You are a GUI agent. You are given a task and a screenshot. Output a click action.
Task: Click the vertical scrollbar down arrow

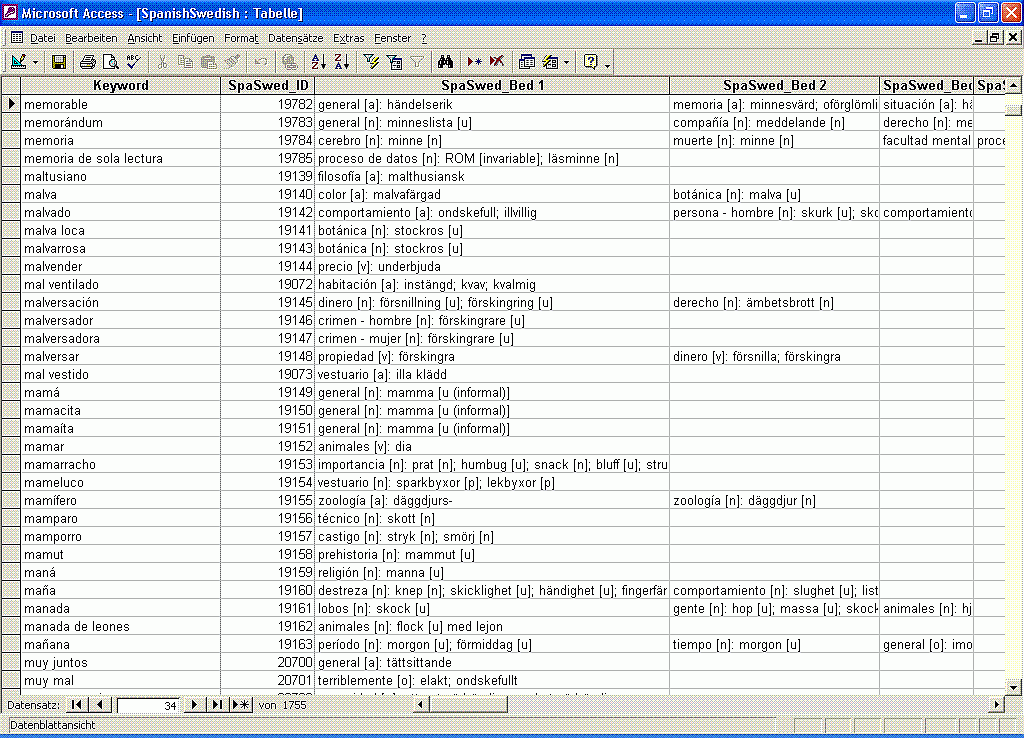pos(1014,686)
